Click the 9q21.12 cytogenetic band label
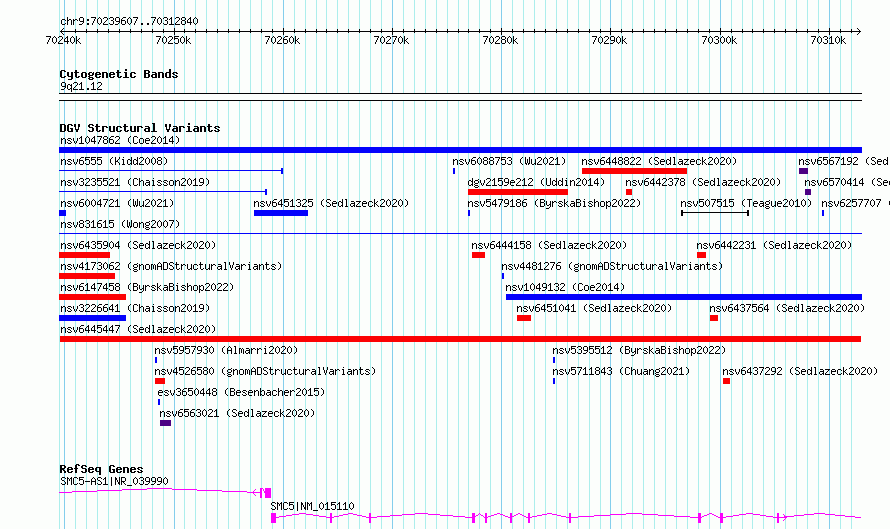Image resolution: width=890 pixels, height=529 pixels. (81, 86)
